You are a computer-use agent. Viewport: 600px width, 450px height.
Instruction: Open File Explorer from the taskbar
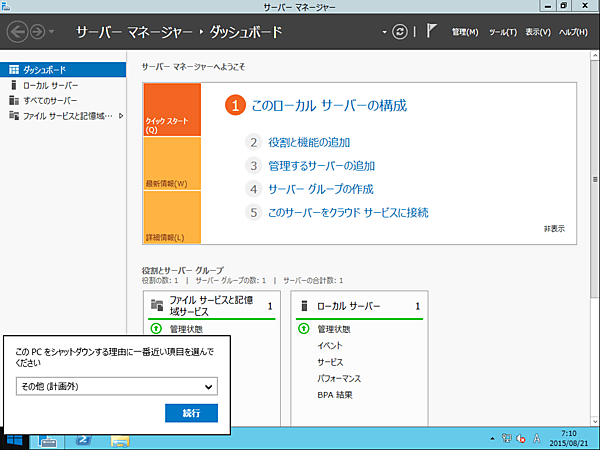click(119, 440)
